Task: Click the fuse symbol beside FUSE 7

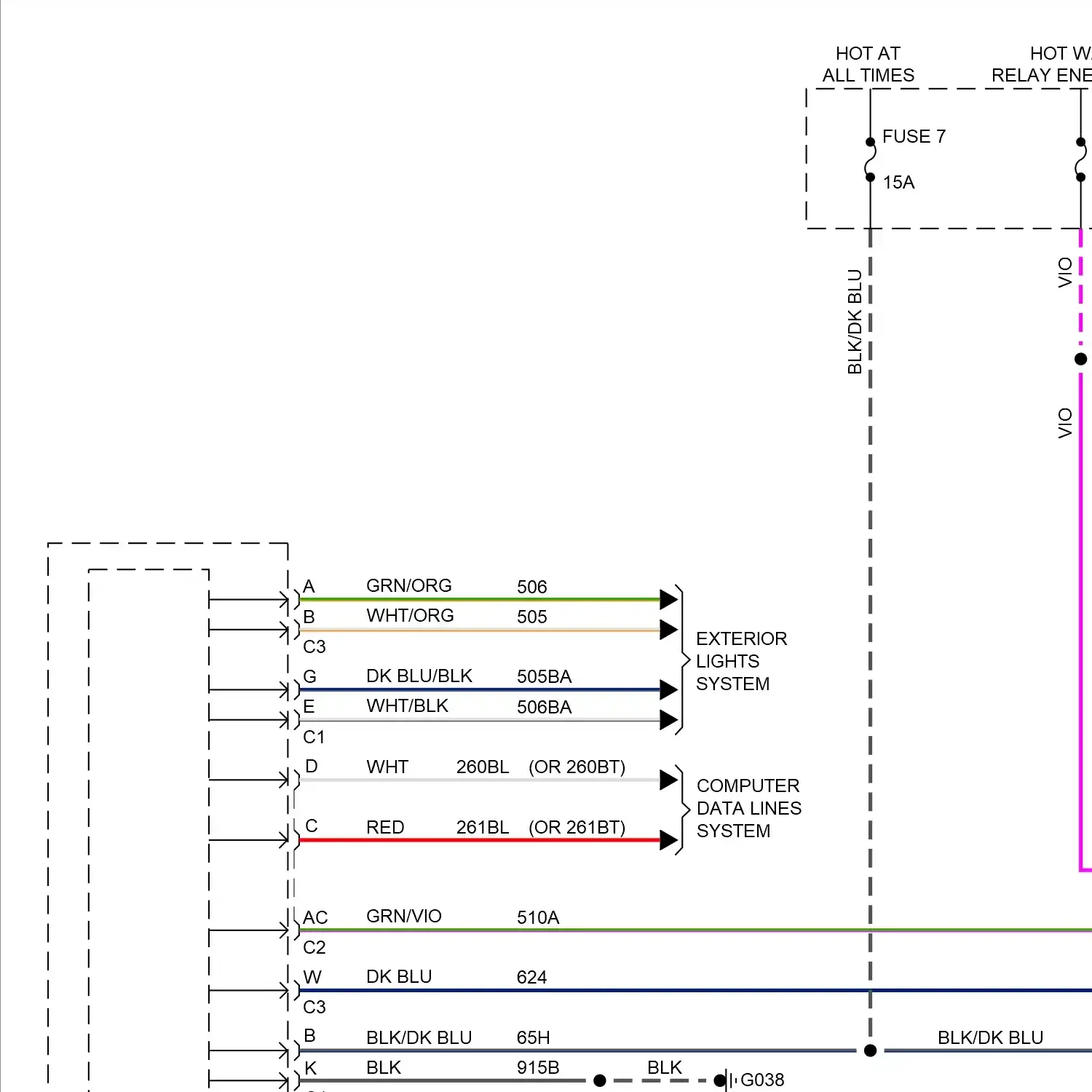Action: (x=870, y=159)
